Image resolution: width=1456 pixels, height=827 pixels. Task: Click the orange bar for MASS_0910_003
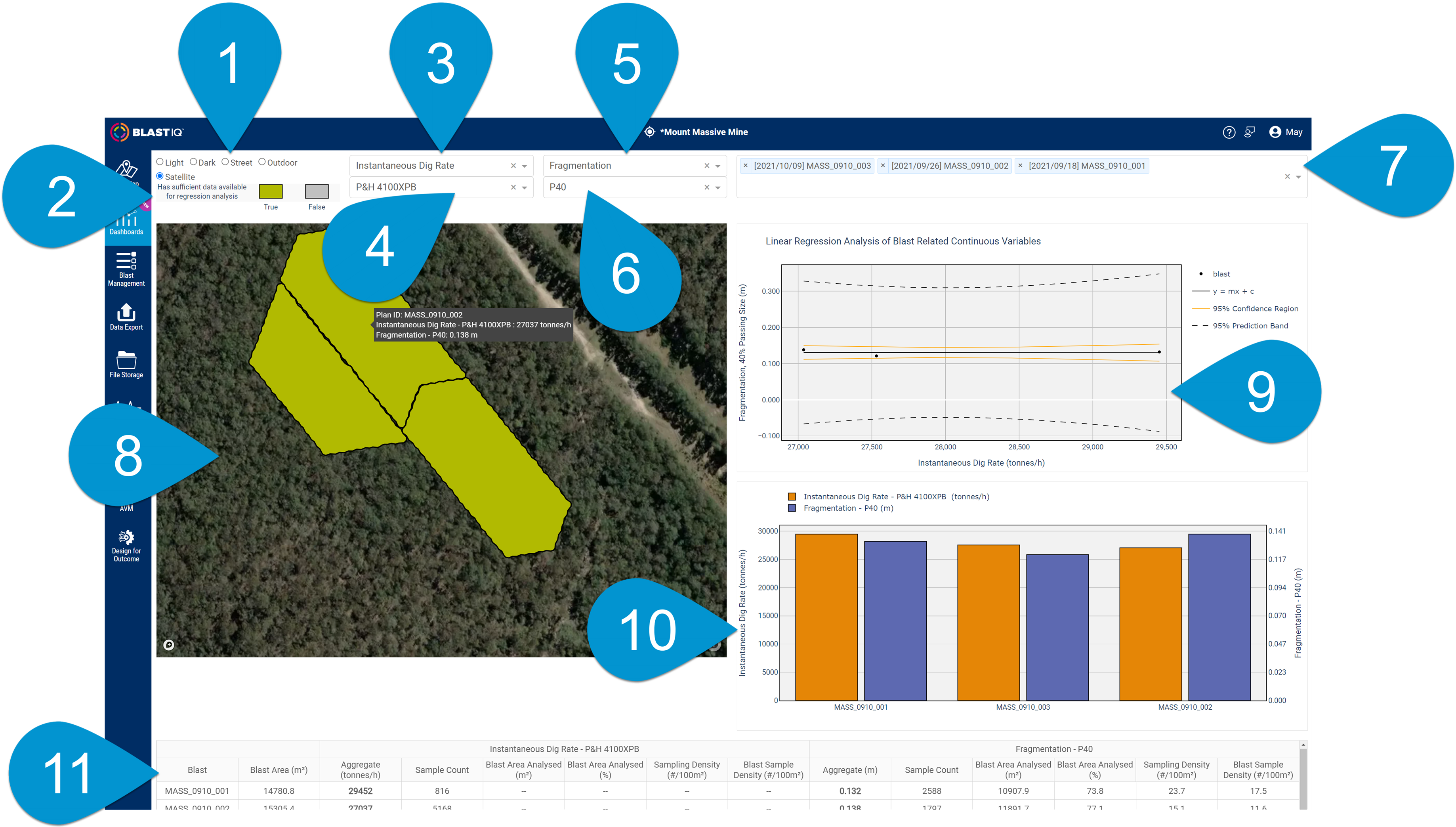(x=988, y=623)
